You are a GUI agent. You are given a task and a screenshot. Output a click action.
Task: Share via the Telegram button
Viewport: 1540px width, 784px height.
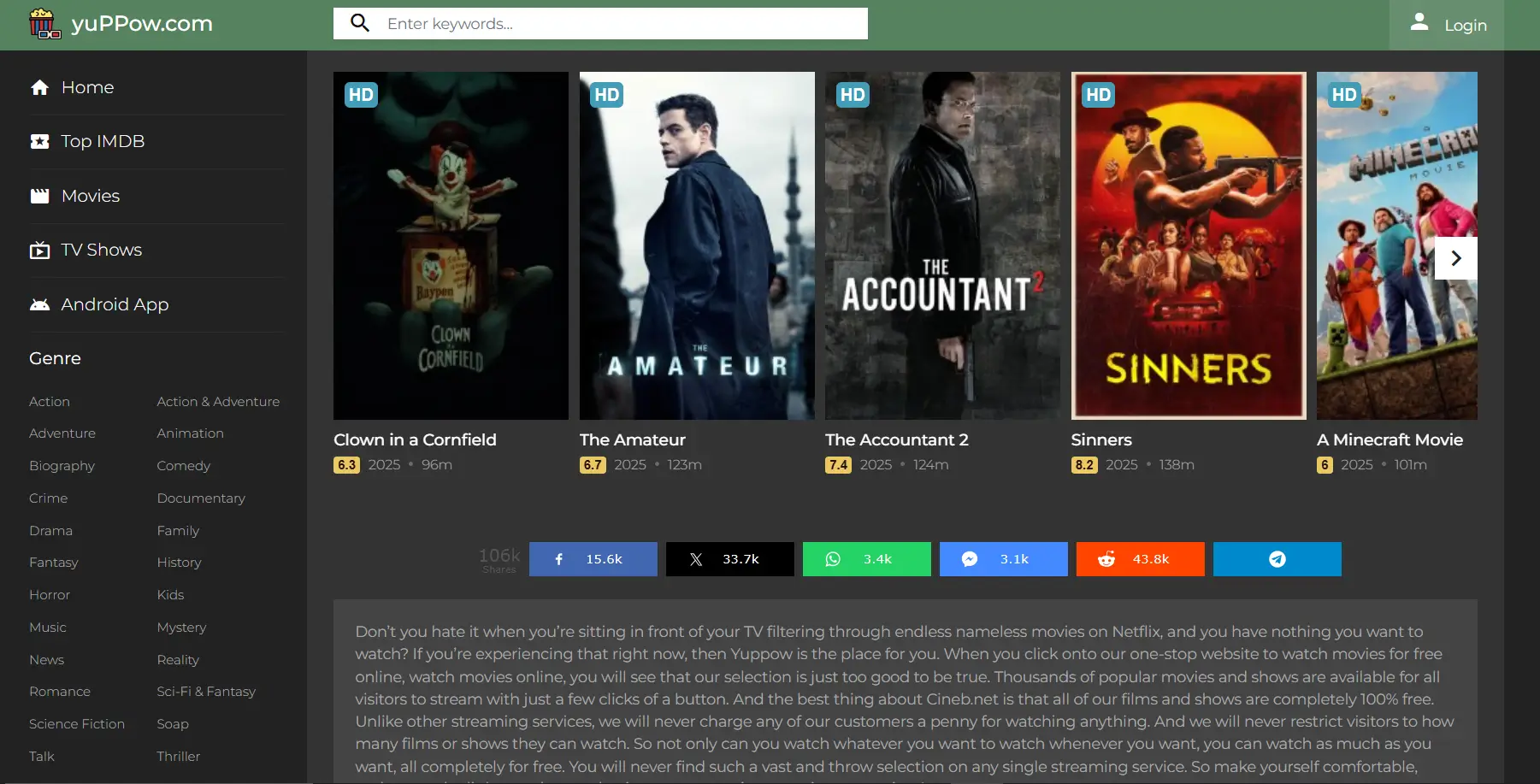[1277, 559]
